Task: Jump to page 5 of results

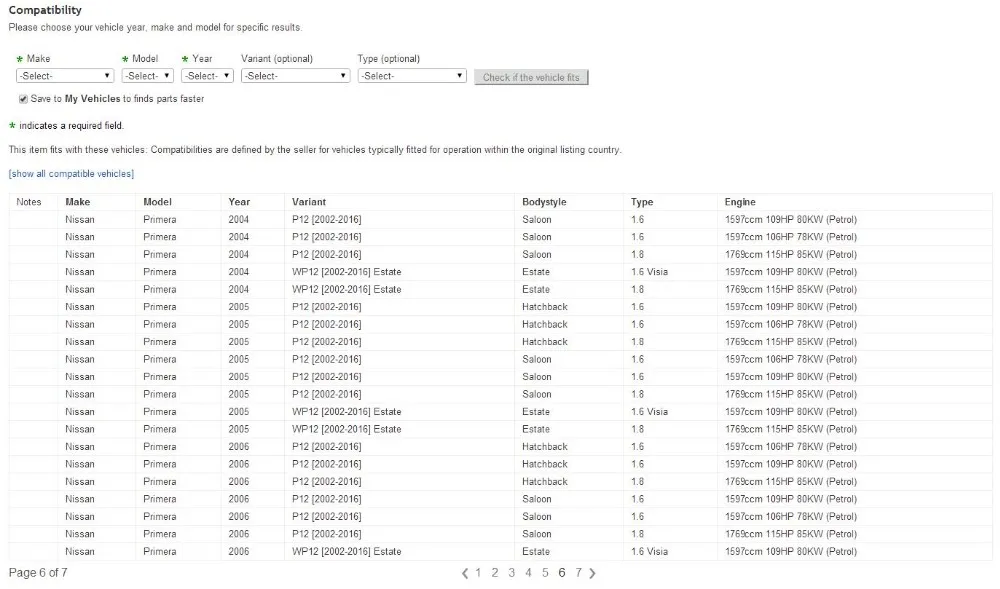Action: 545,572
